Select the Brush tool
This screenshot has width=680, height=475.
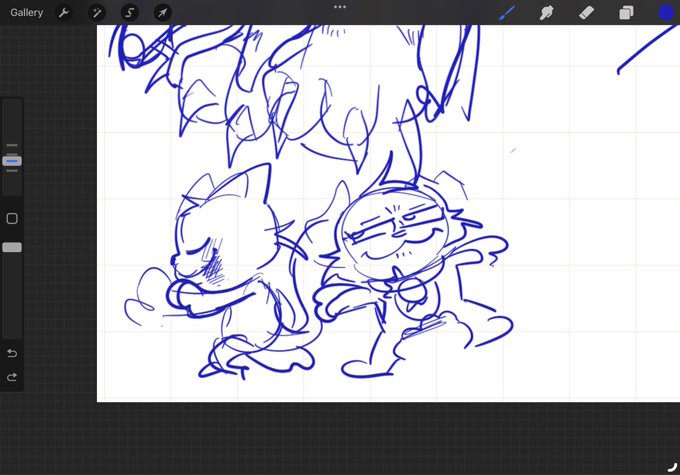pyautogui.click(x=507, y=13)
